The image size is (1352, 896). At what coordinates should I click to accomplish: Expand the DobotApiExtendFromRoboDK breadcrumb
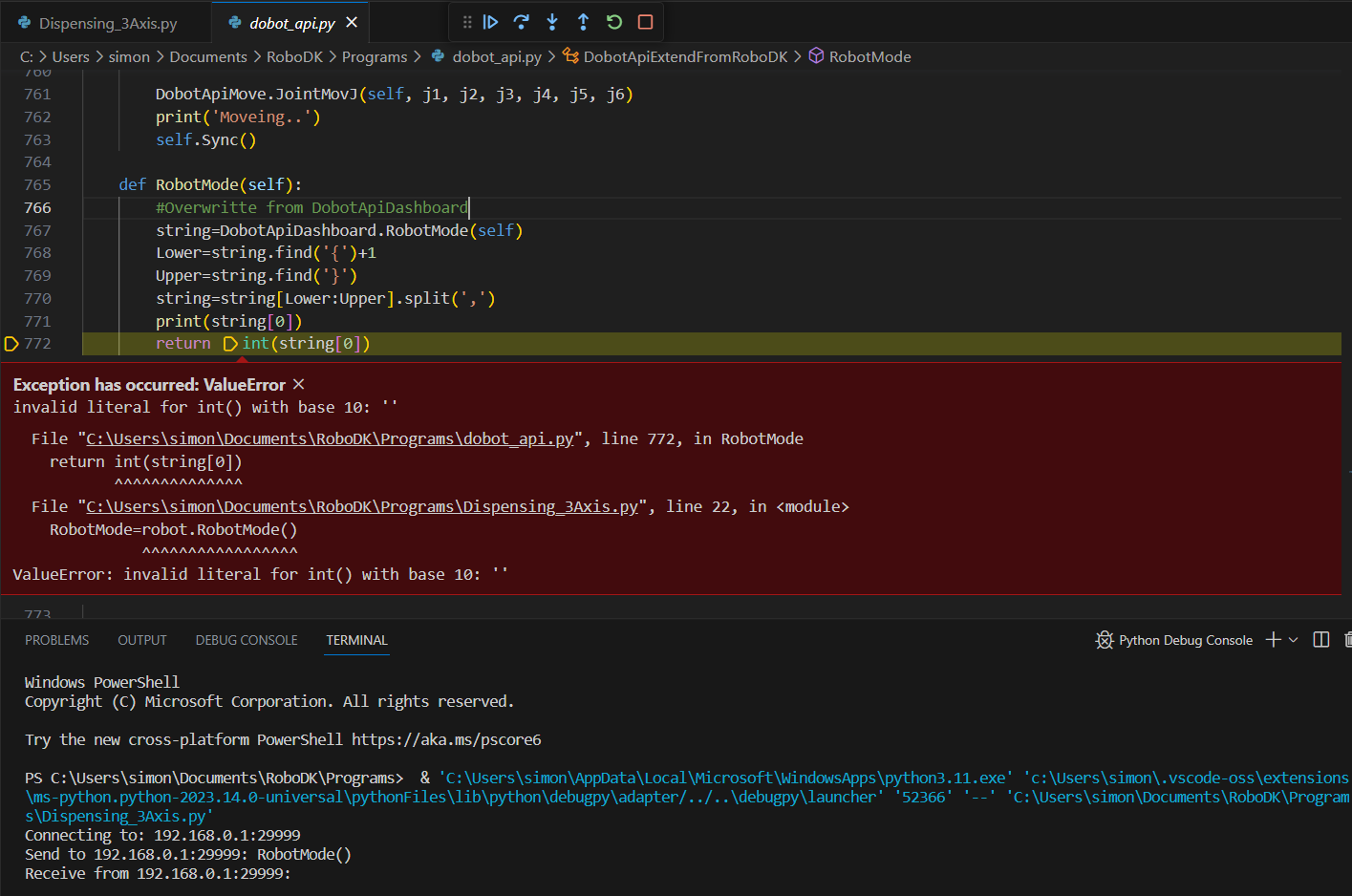[x=684, y=57]
